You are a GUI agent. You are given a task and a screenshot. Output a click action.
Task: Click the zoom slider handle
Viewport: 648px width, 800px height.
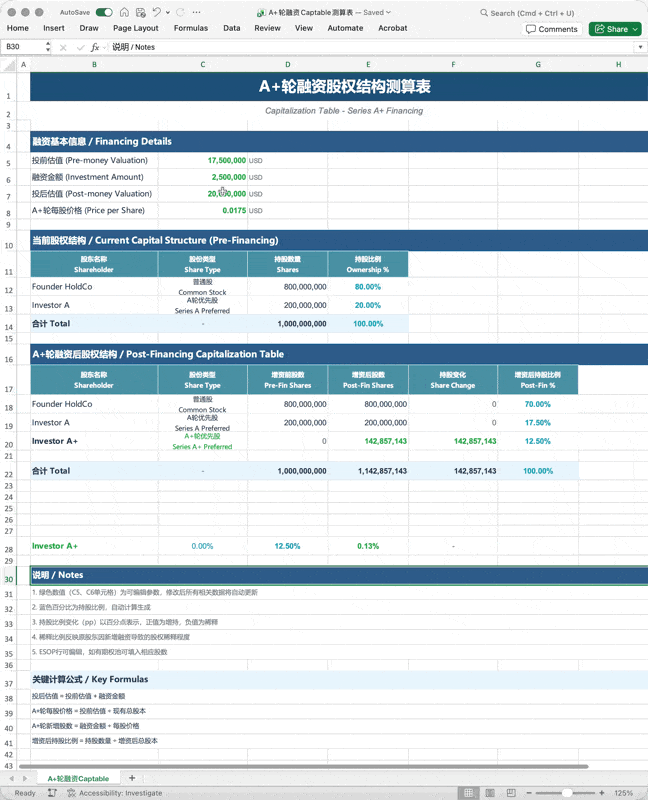tap(566, 793)
